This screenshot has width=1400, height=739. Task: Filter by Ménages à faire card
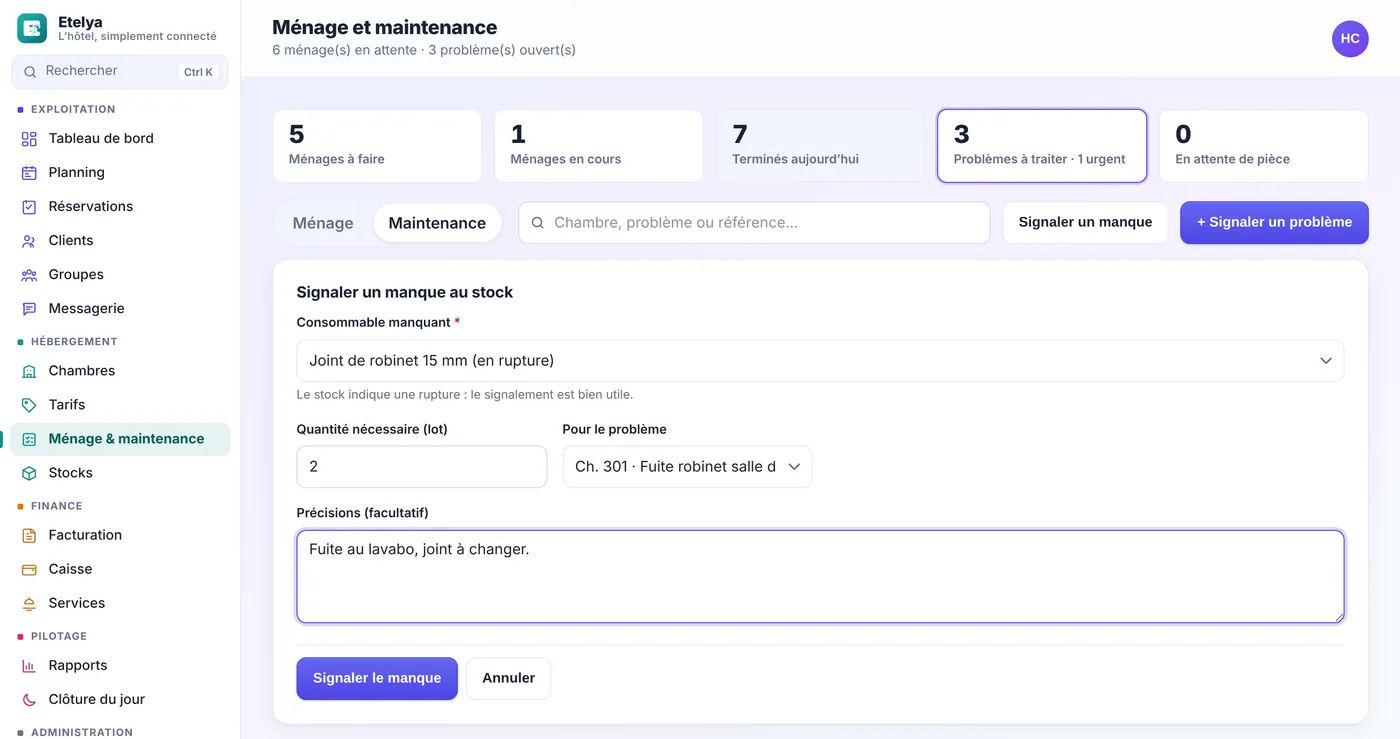[377, 146]
